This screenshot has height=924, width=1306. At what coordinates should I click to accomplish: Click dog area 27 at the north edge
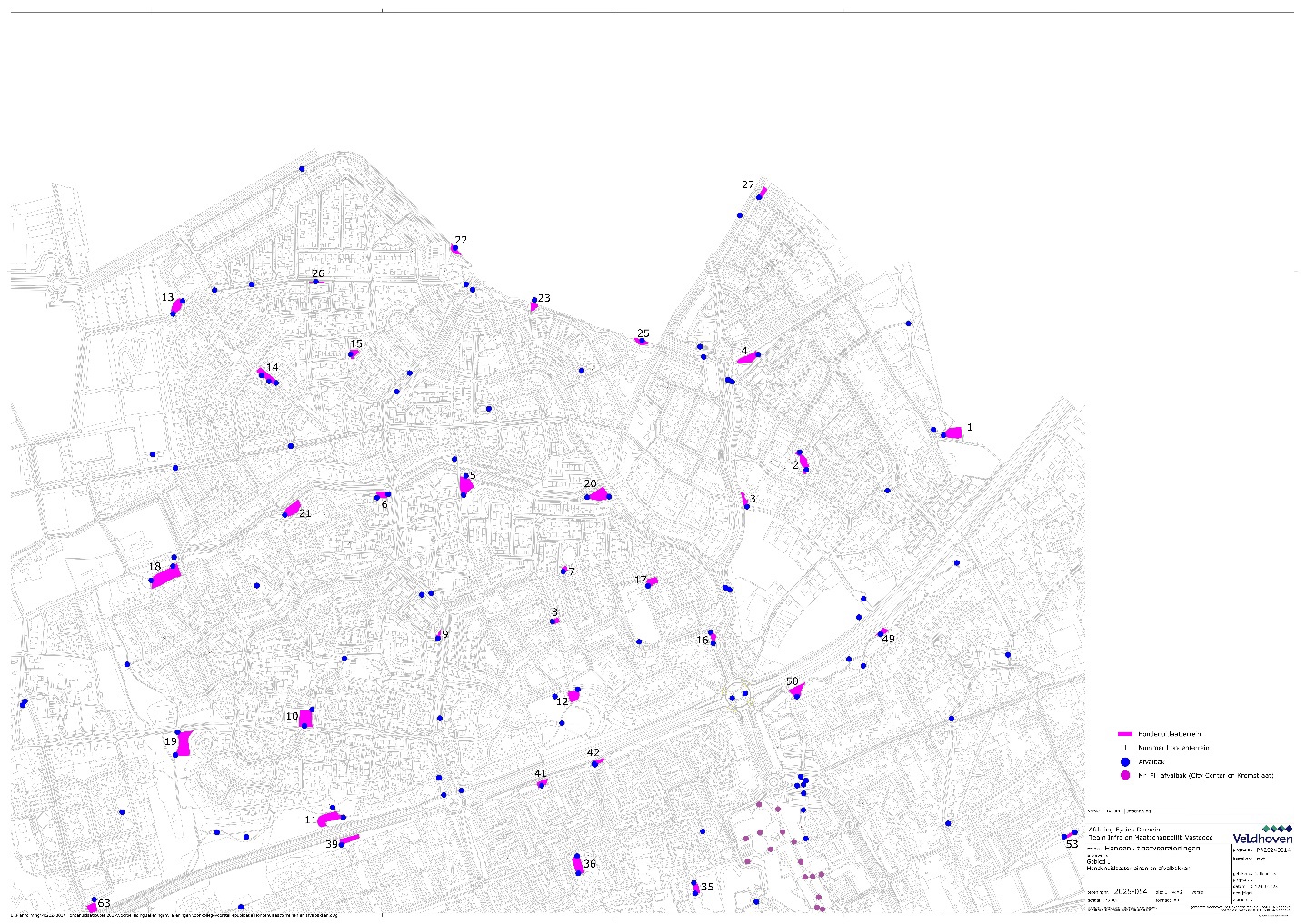[x=763, y=192]
